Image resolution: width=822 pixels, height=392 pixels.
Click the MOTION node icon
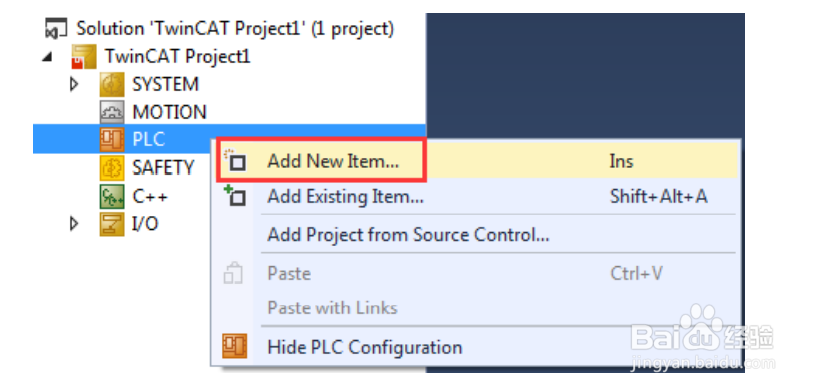(112, 112)
